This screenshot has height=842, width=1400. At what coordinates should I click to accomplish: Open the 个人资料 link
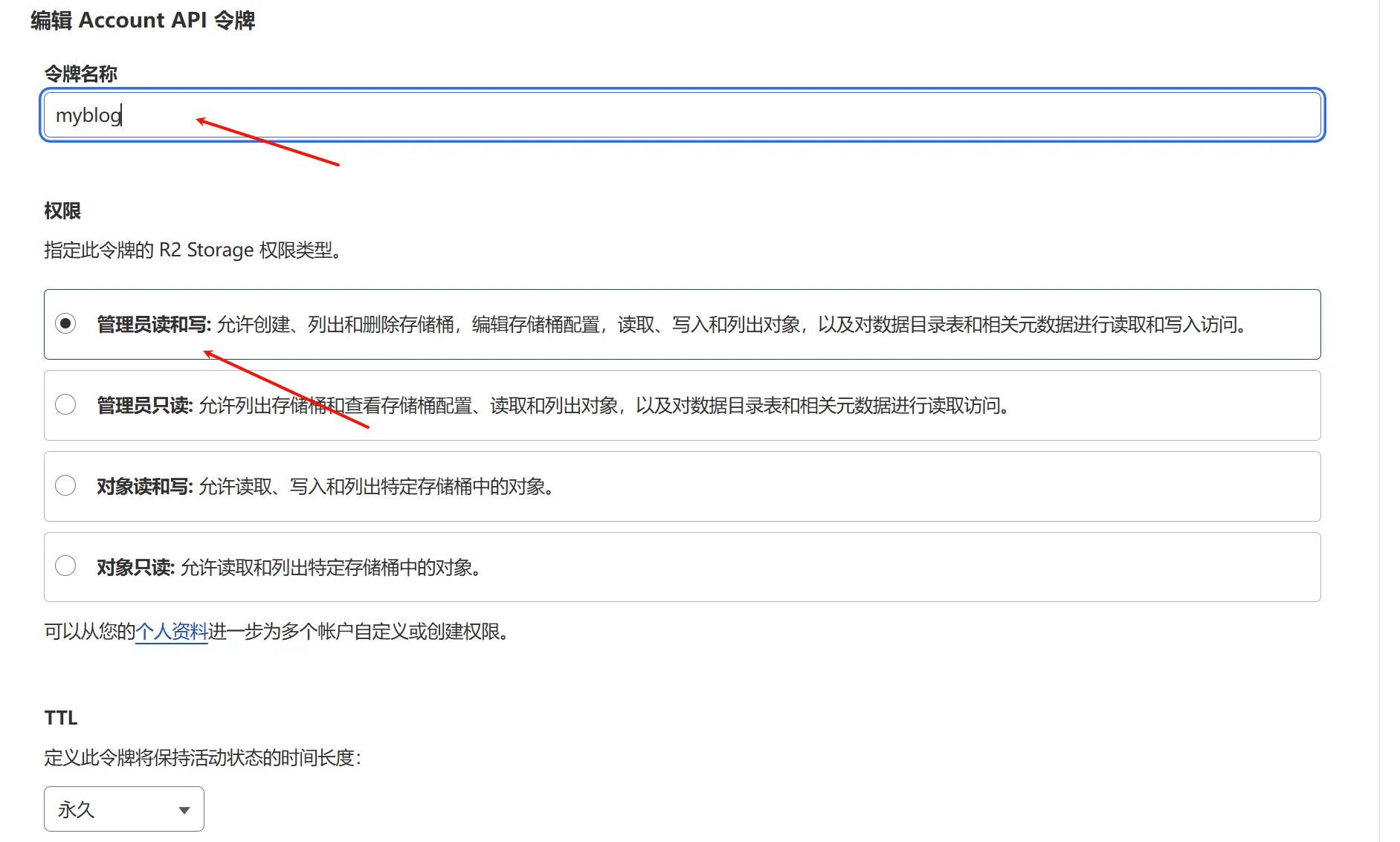(171, 632)
